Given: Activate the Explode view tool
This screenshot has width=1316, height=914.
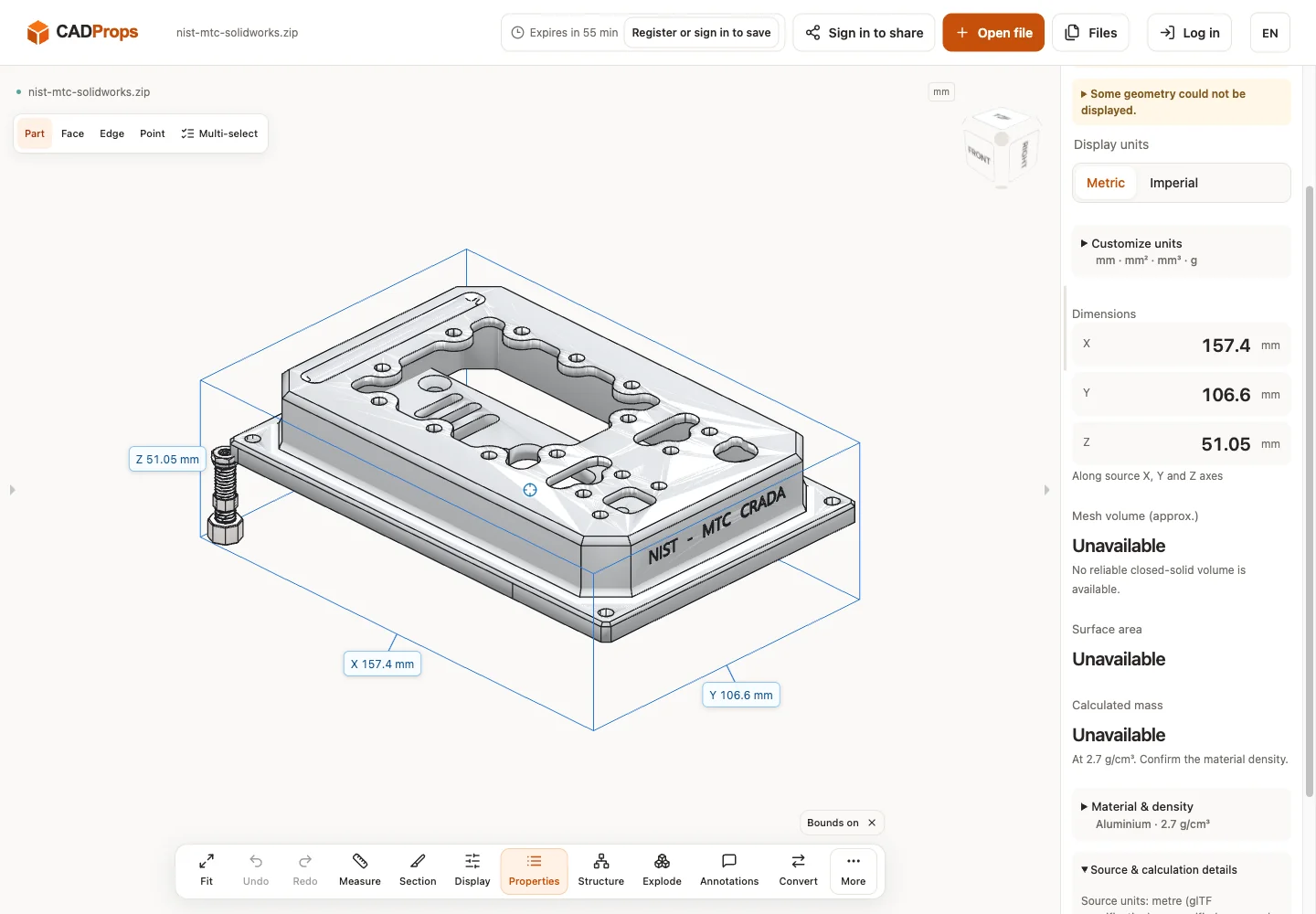Looking at the screenshot, I should click(662, 871).
